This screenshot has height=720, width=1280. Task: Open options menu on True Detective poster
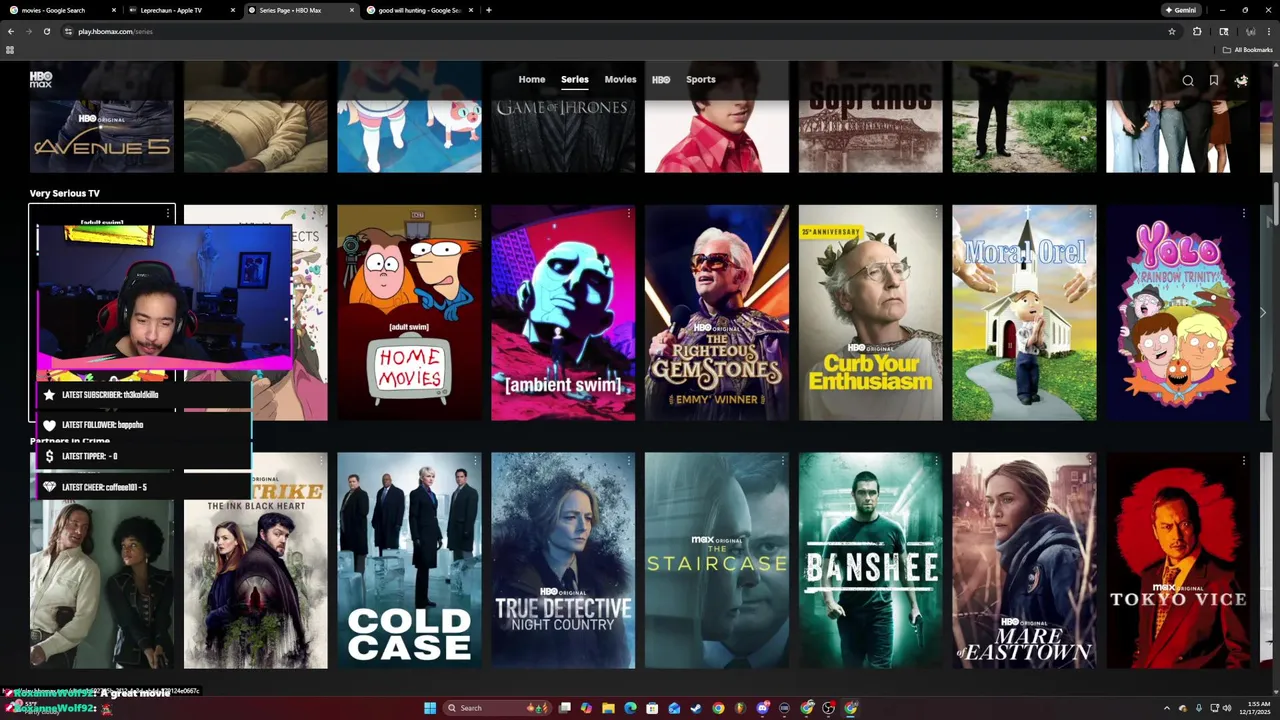pyautogui.click(x=629, y=461)
